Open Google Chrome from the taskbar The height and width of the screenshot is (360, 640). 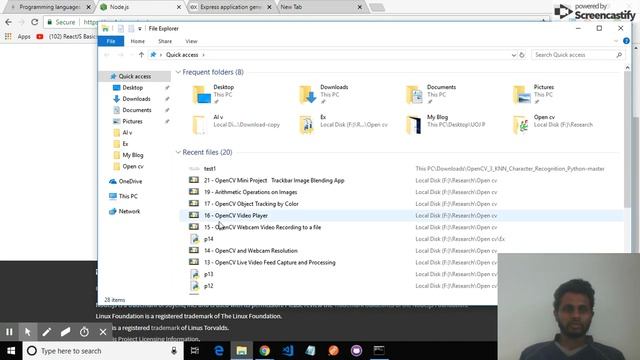pos(264,351)
